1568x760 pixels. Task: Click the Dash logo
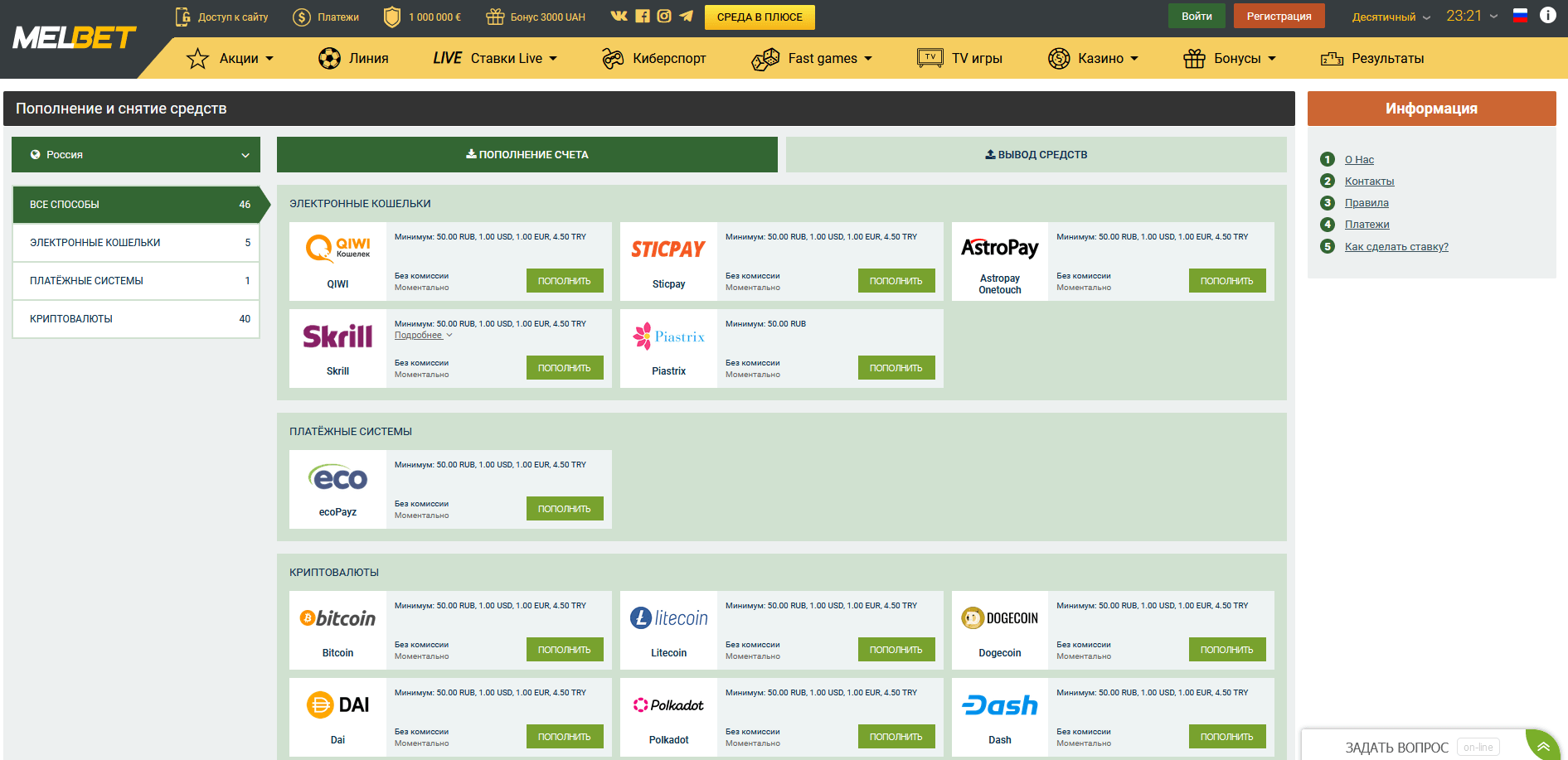[1000, 705]
